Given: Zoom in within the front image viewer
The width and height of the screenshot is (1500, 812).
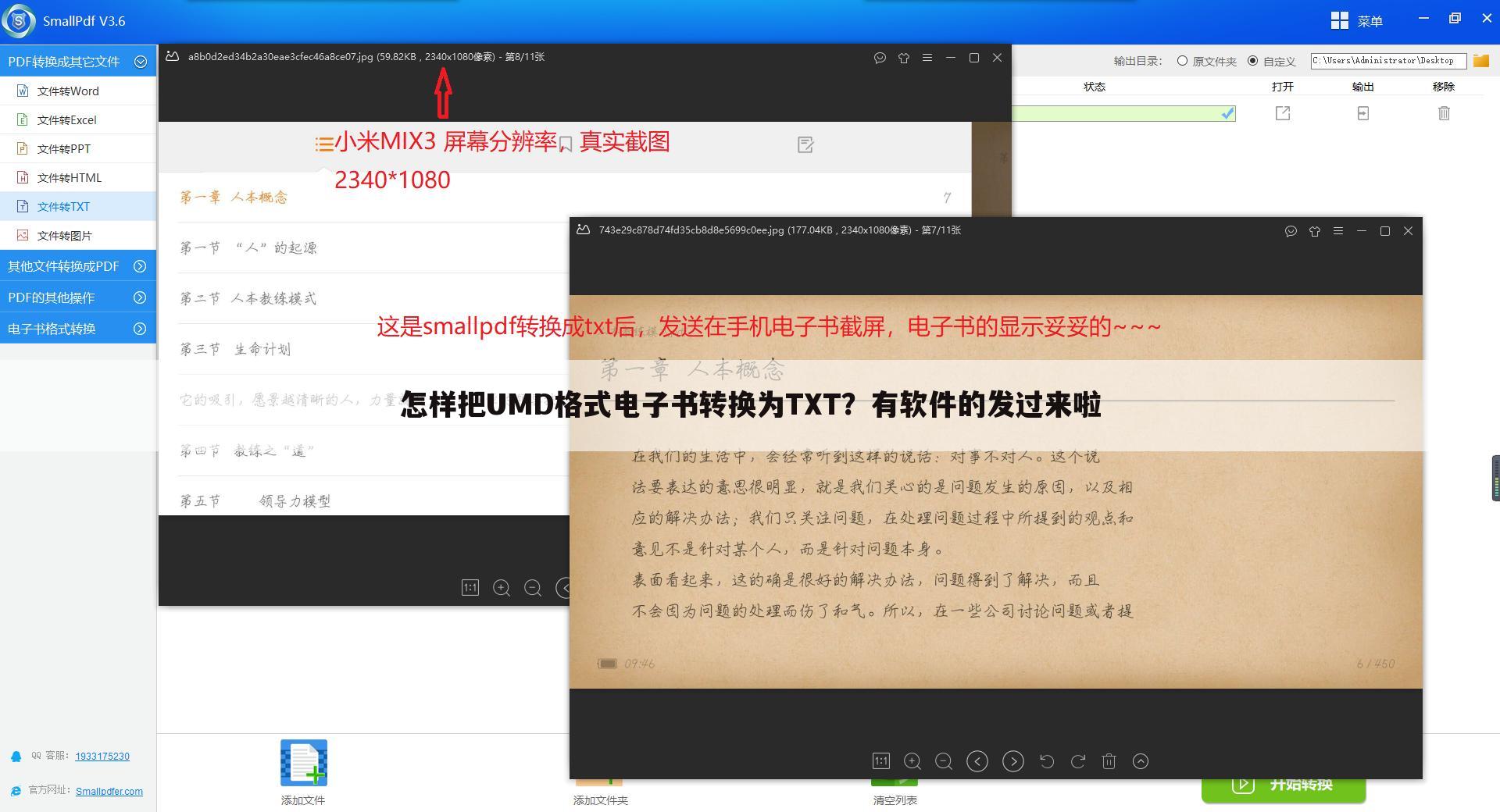Looking at the screenshot, I should coord(912,760).
